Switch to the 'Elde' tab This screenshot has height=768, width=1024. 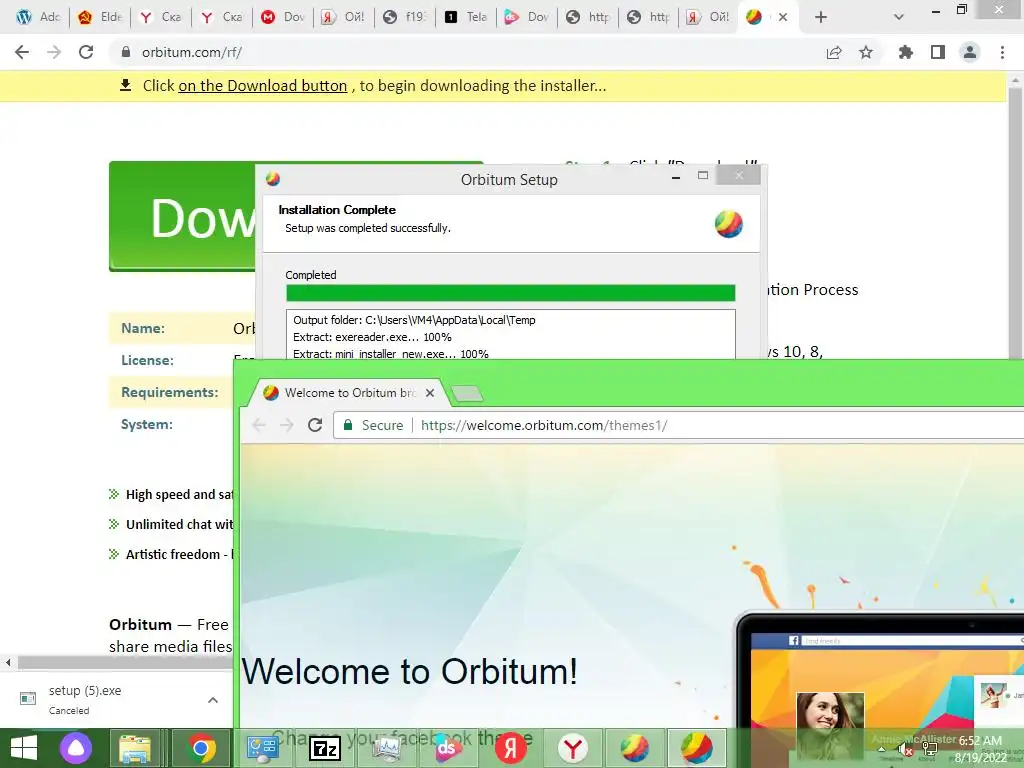[x=99, y=17]
